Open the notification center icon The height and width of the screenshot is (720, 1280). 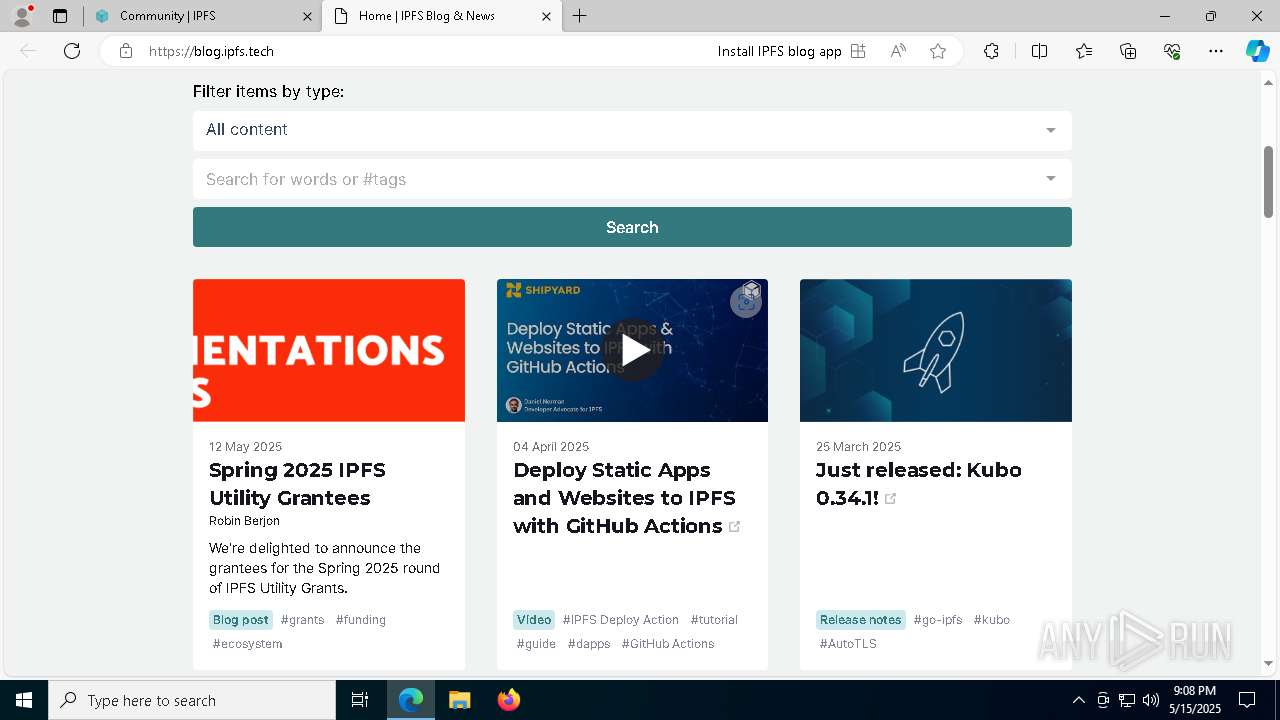pos(1247,700)
